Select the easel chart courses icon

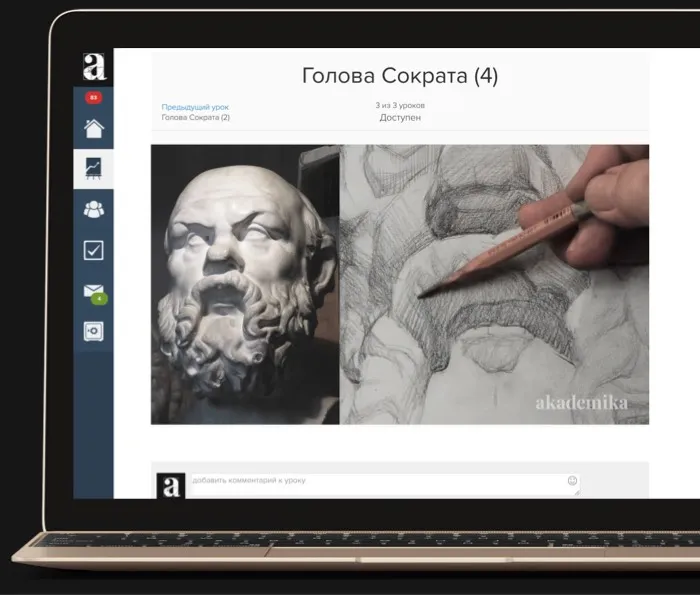93,168
